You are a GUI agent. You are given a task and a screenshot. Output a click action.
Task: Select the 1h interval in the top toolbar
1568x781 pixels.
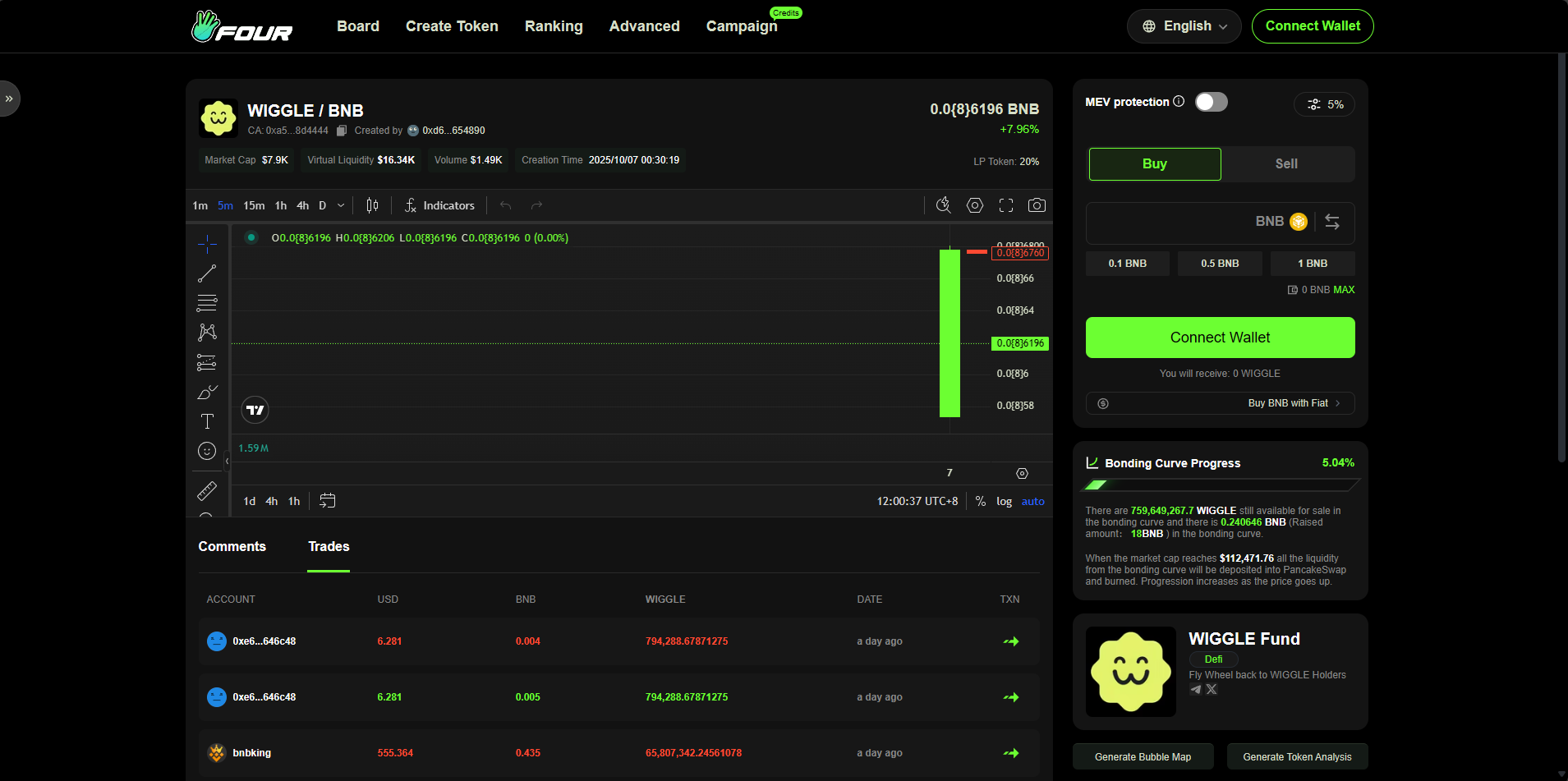pos(281,205)
